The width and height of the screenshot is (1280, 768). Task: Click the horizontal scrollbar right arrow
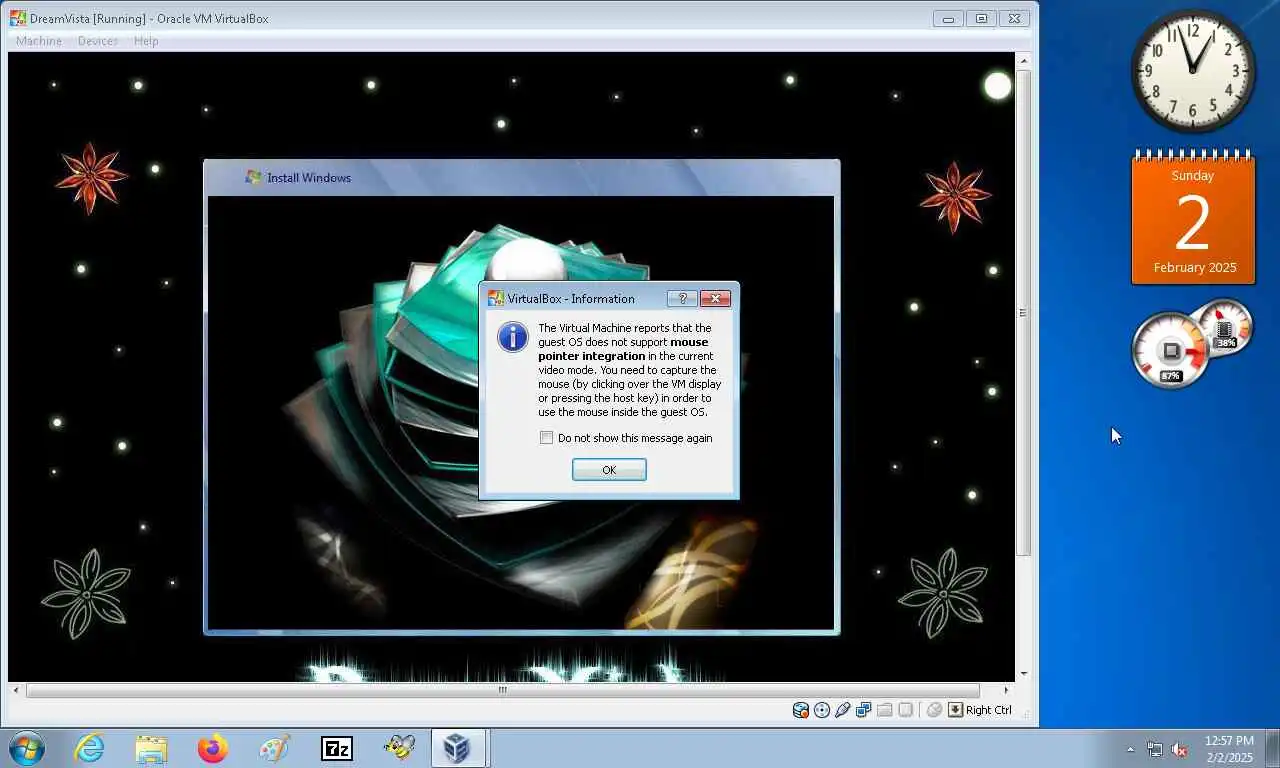[1006, 690]
